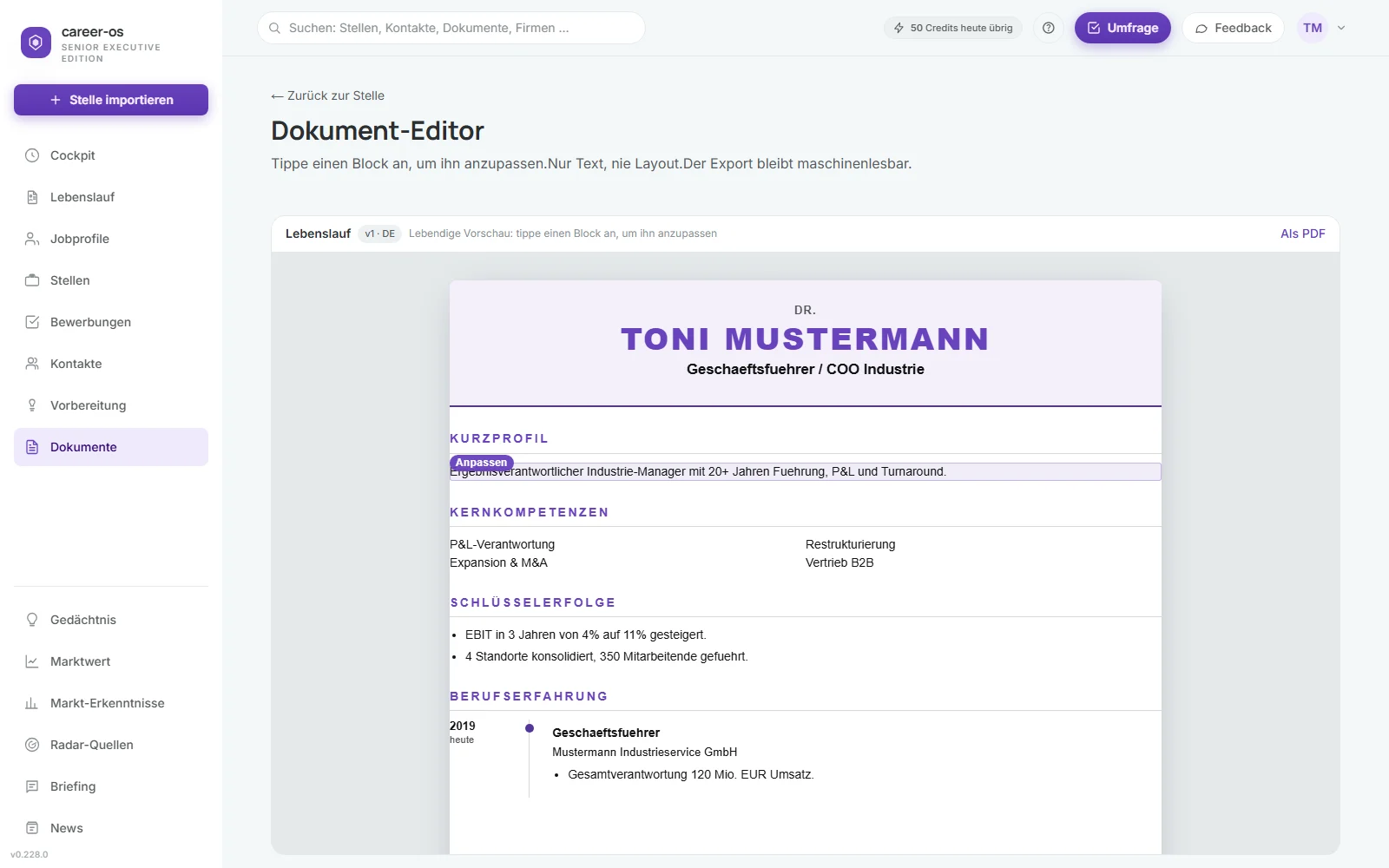Go to Kontakte in the sidebar
Viewport: 1389px width, 868px height.
tap(111, 364)
